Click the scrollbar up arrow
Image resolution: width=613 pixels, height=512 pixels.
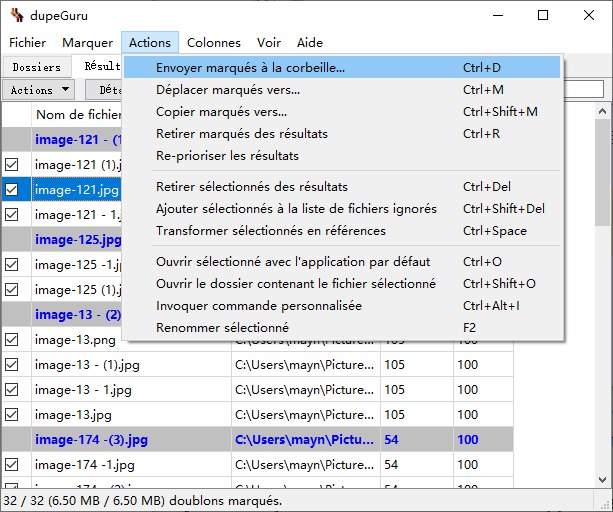pyautogui.click(x=602, y=112)
